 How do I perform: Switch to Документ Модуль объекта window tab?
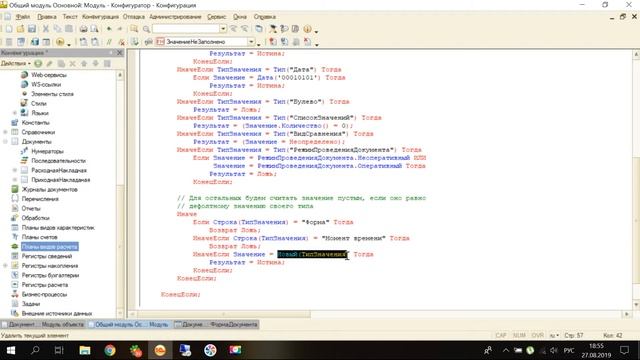(x=44, y=324)
